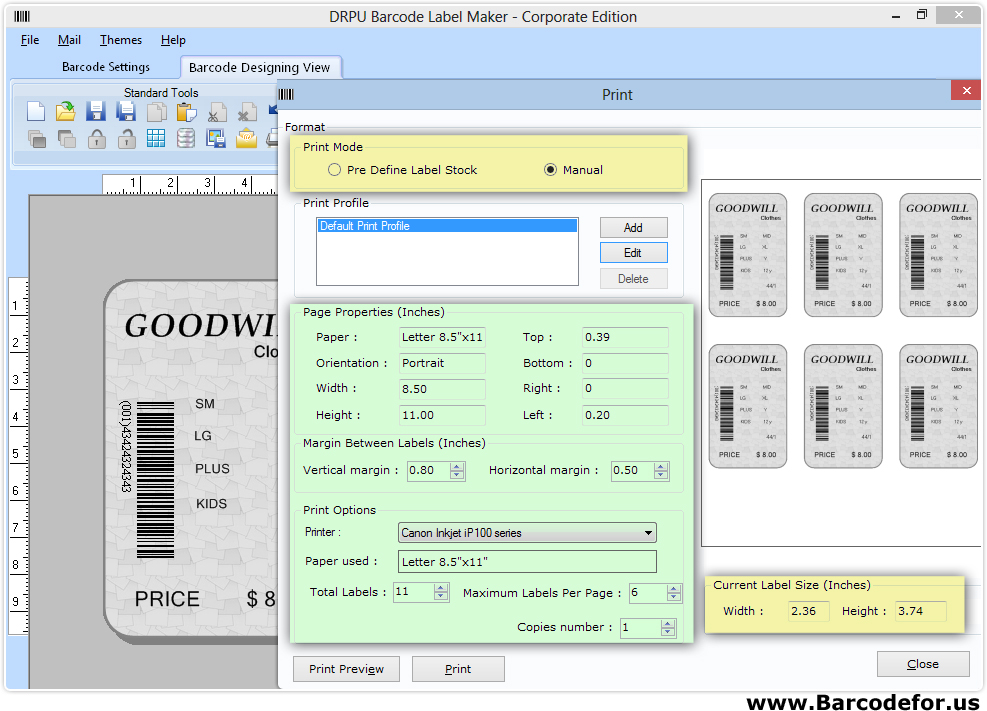Click the Save floppy disk icon
The image size is (987, 711).
tap(96, 112)
